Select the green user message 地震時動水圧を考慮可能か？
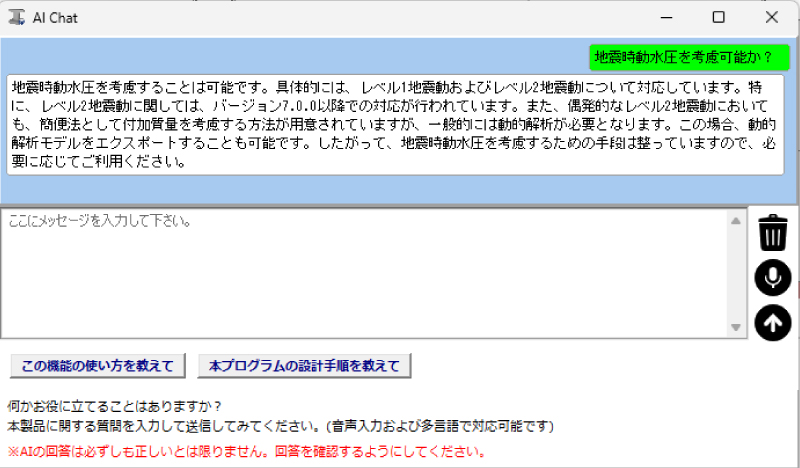 (689, 57)
